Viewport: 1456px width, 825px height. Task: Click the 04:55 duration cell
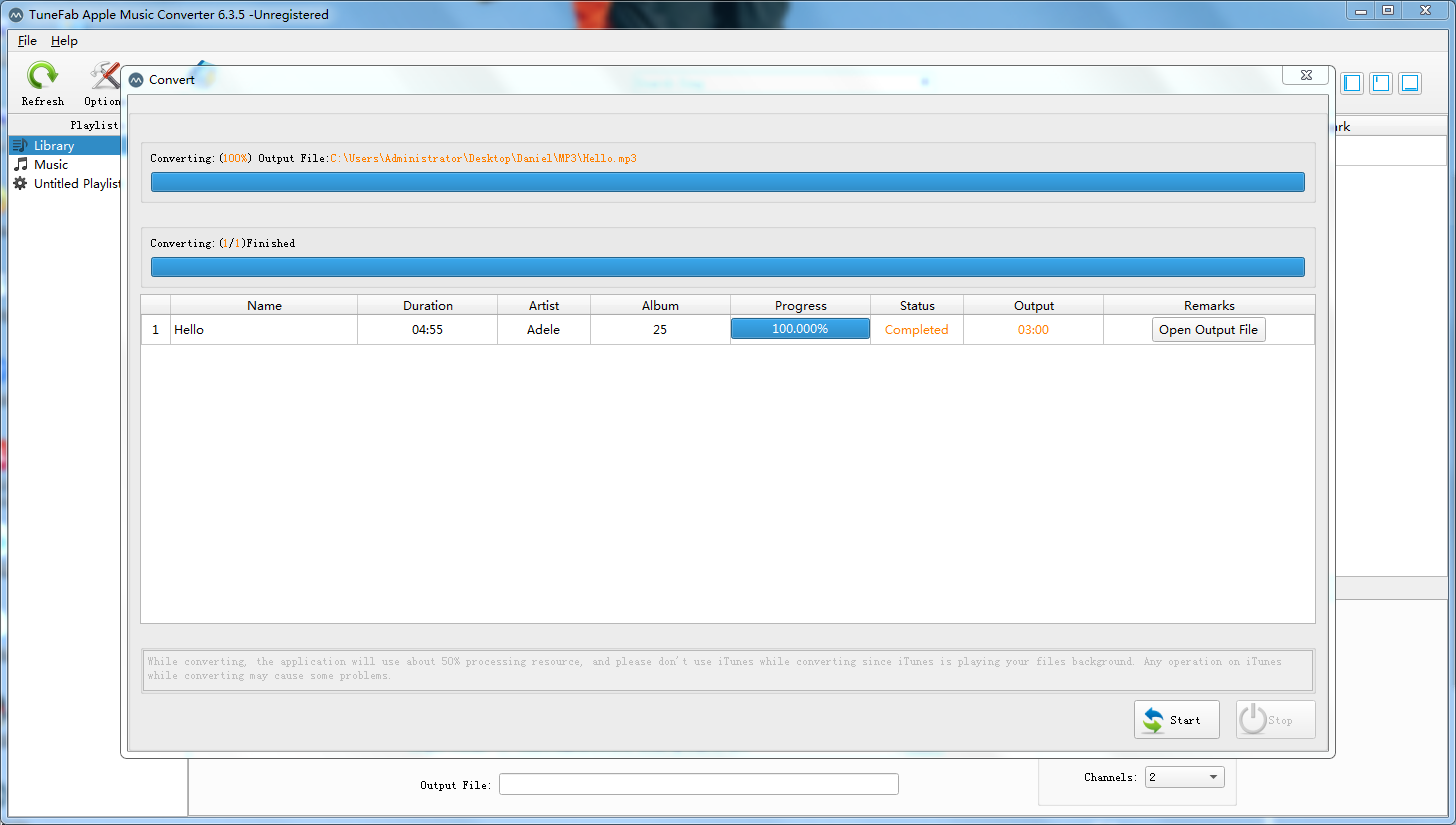pyautogui.click(x=428, y=330)
